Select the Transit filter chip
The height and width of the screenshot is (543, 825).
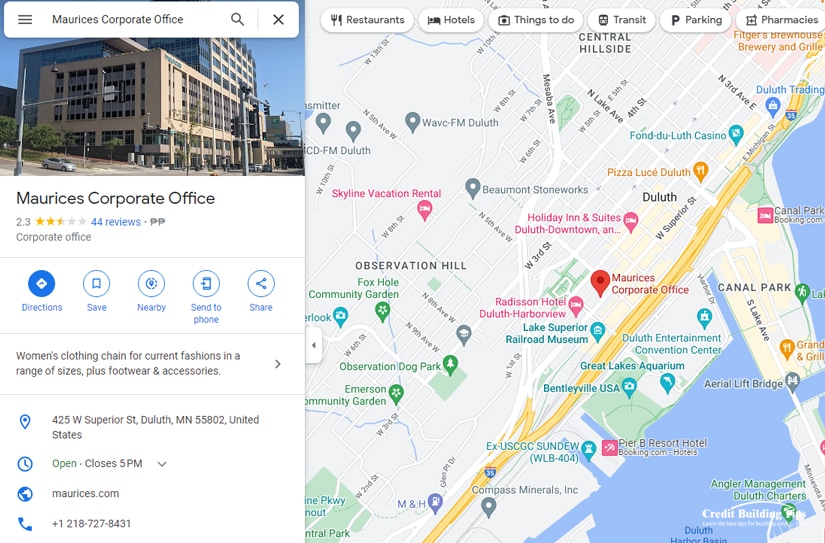621,20
